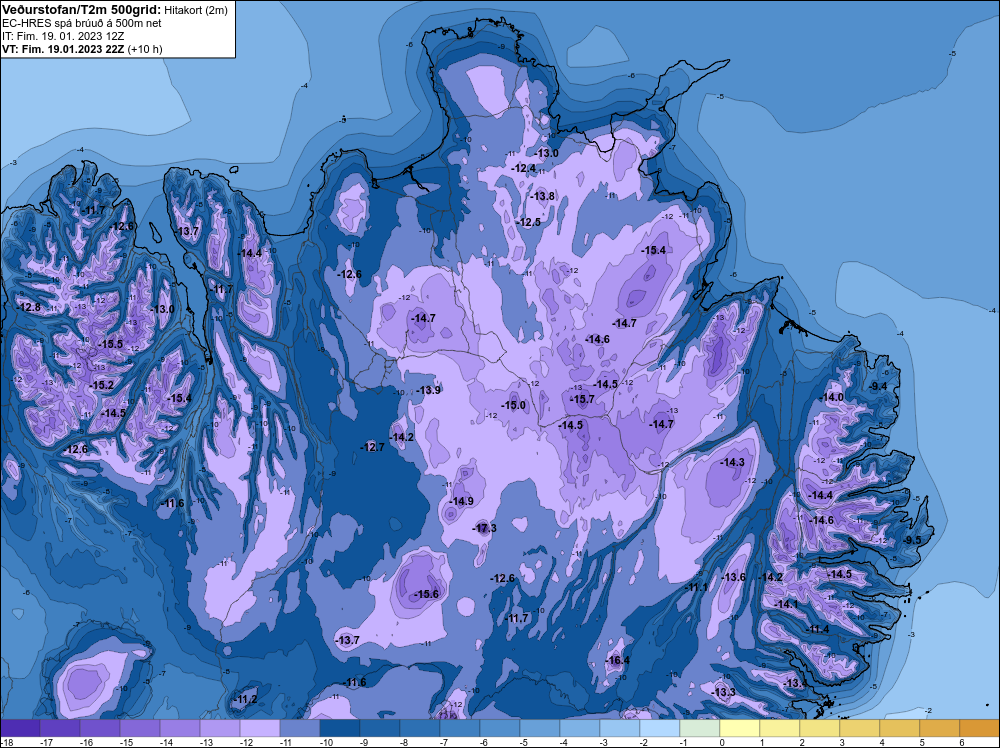Click the legend swatch between -5 and -4

coord(540,728)
